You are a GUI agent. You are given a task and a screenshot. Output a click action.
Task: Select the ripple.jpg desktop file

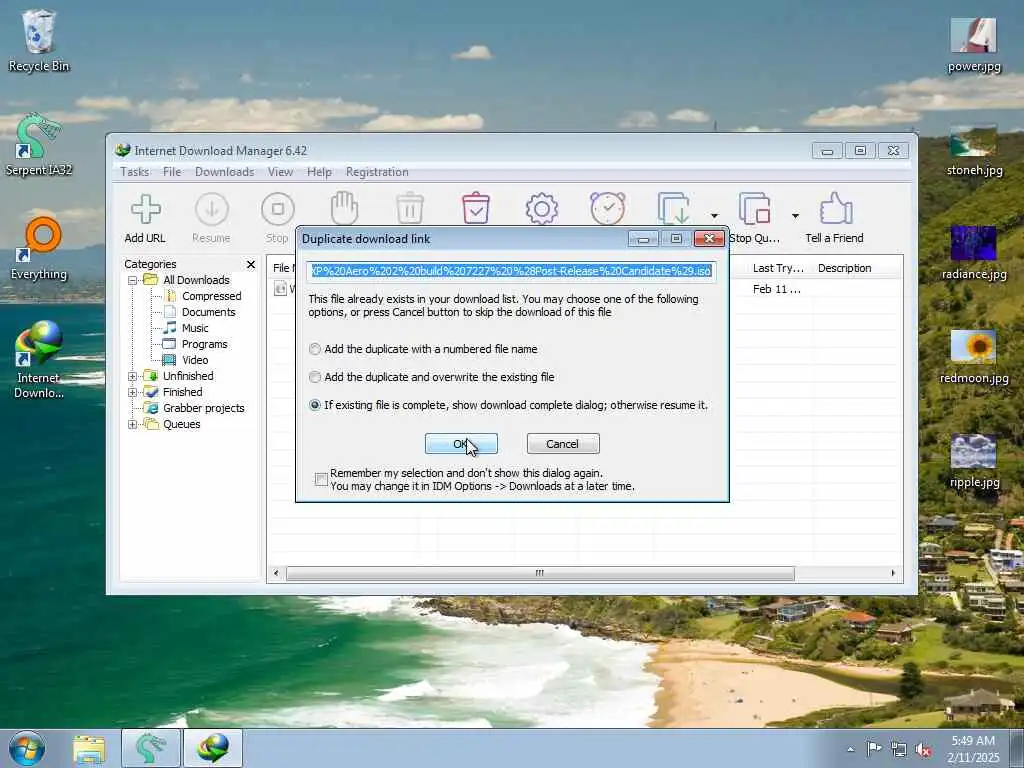(974, 462)
